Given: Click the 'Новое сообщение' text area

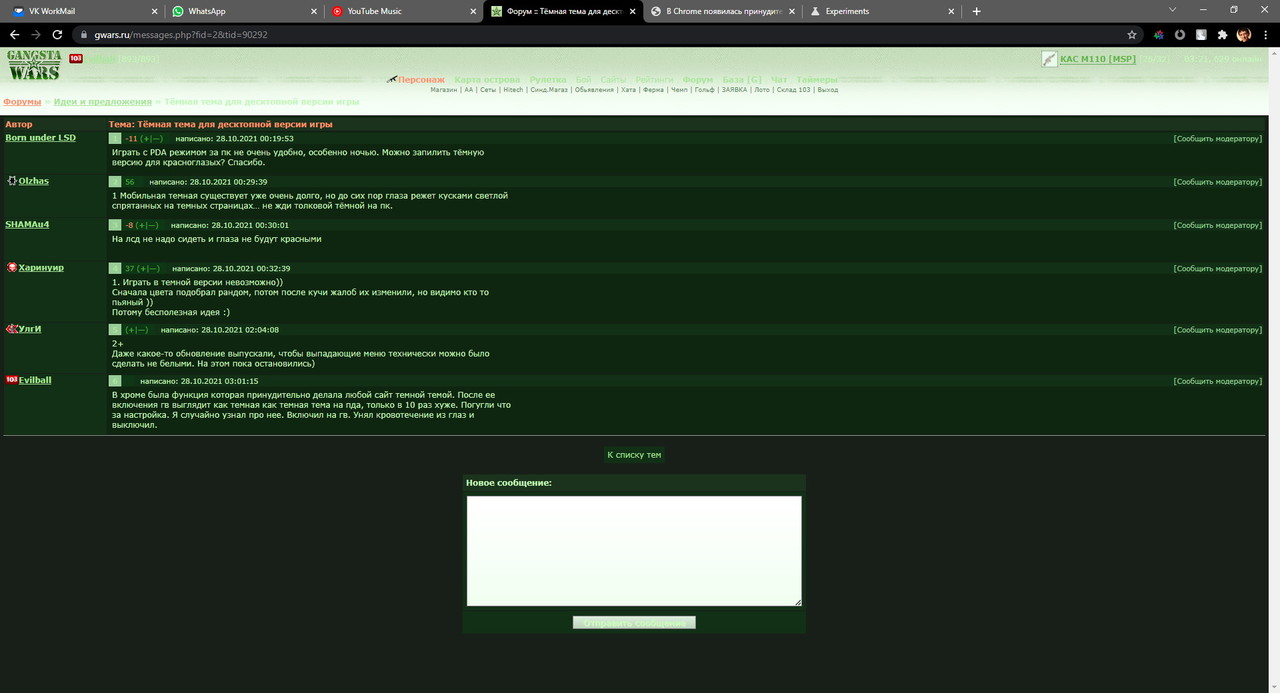Looking at the screenshot, I should click(634, 551).
